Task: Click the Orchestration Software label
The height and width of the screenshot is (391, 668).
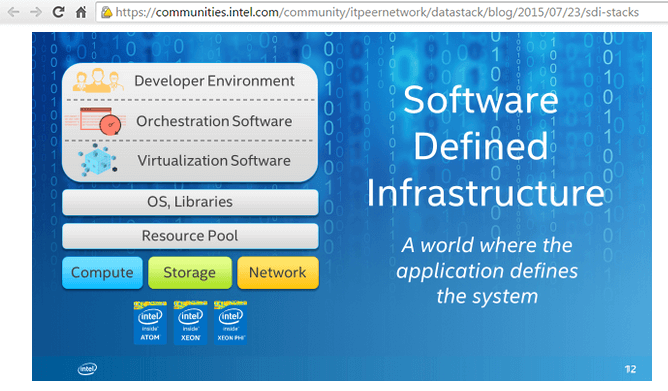Action: [214, 121]
